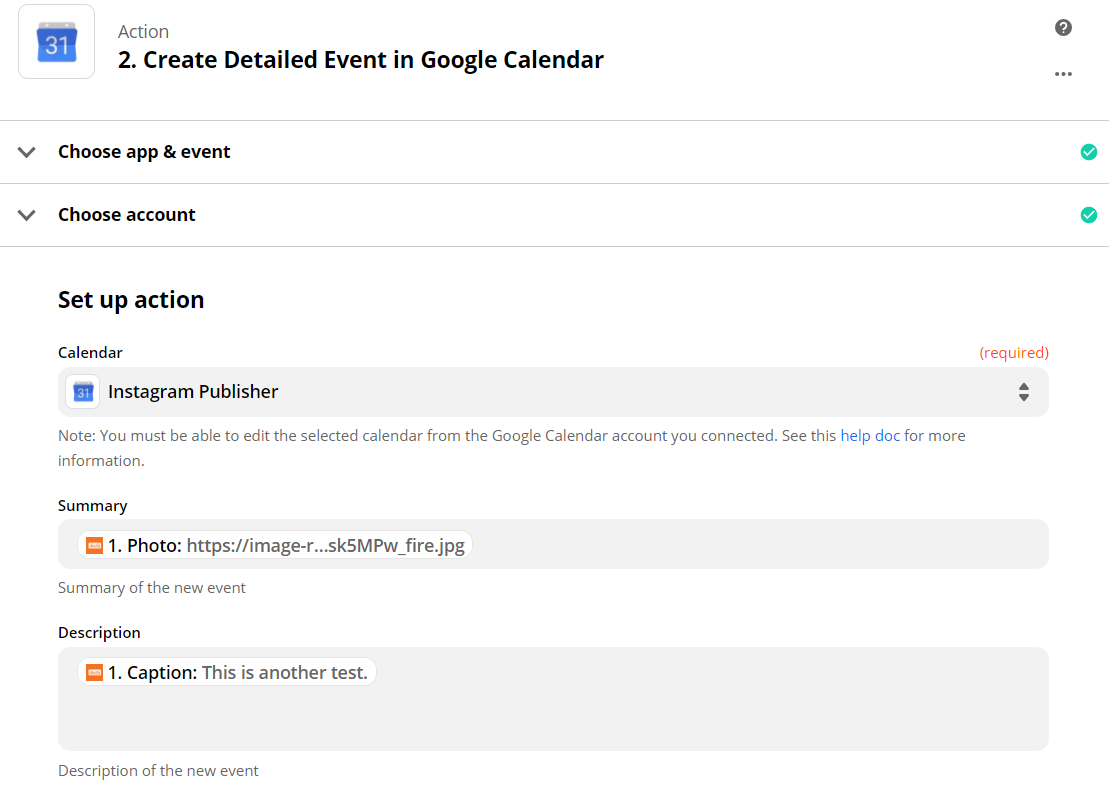The width and height of the screenshot is (1109, 795).
Task: Select the Choose account section title
Action: click(127, 215)
